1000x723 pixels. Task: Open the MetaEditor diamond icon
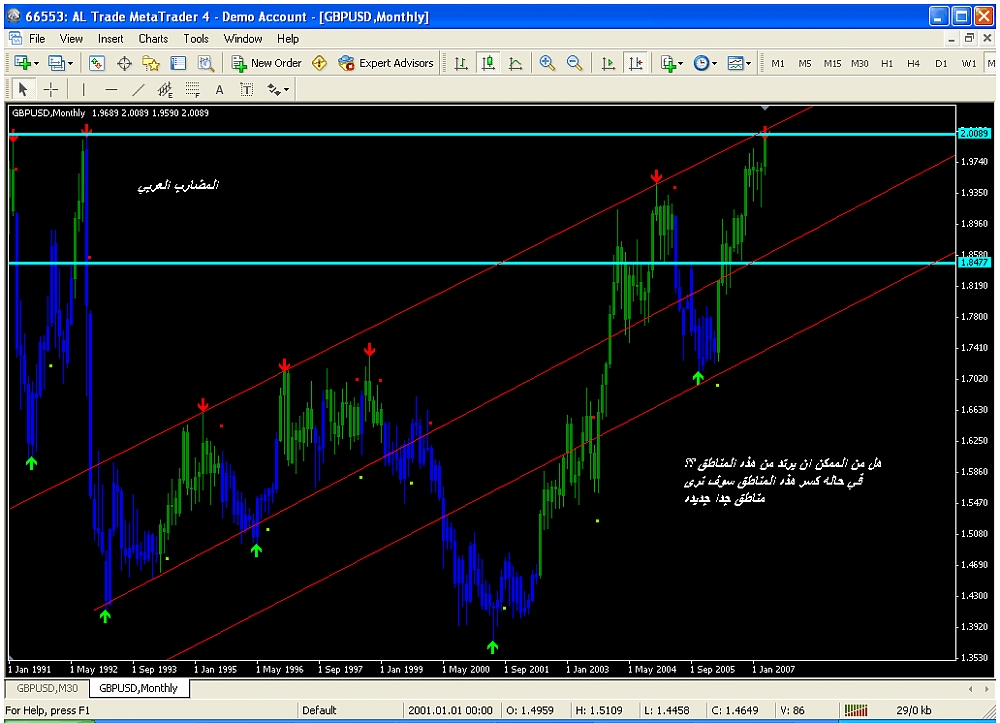pos(320,63)
